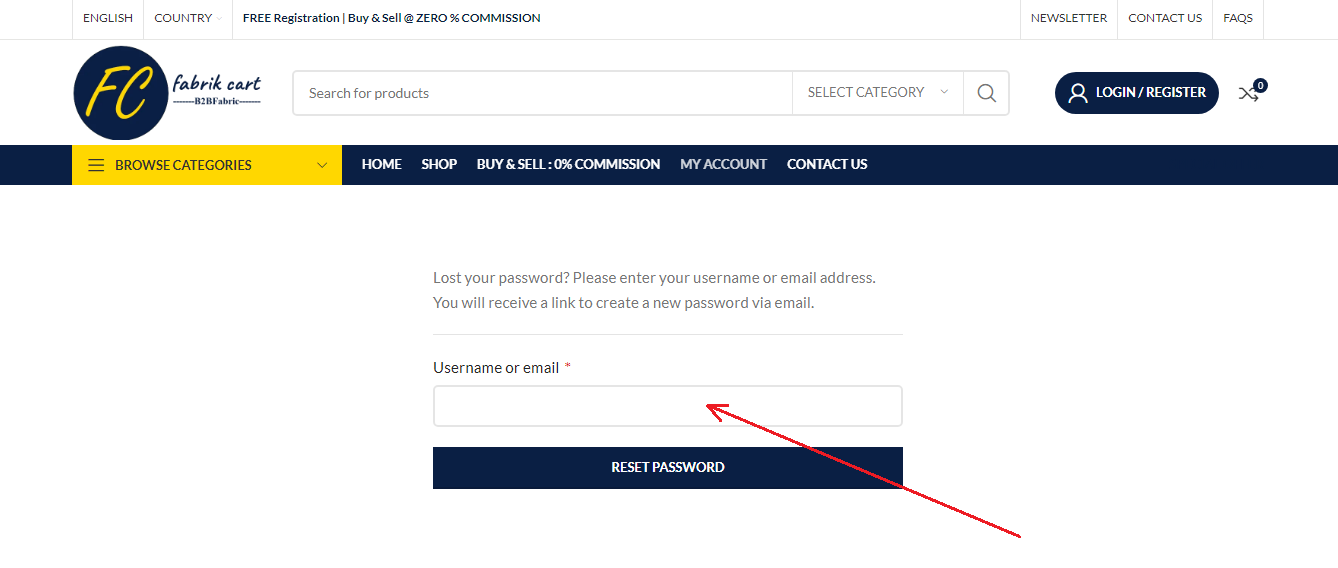The width and height of the screenshot is (1338, 568).
Task: Click the user icon in Login/Register
Action: [x=1078, y=93]
